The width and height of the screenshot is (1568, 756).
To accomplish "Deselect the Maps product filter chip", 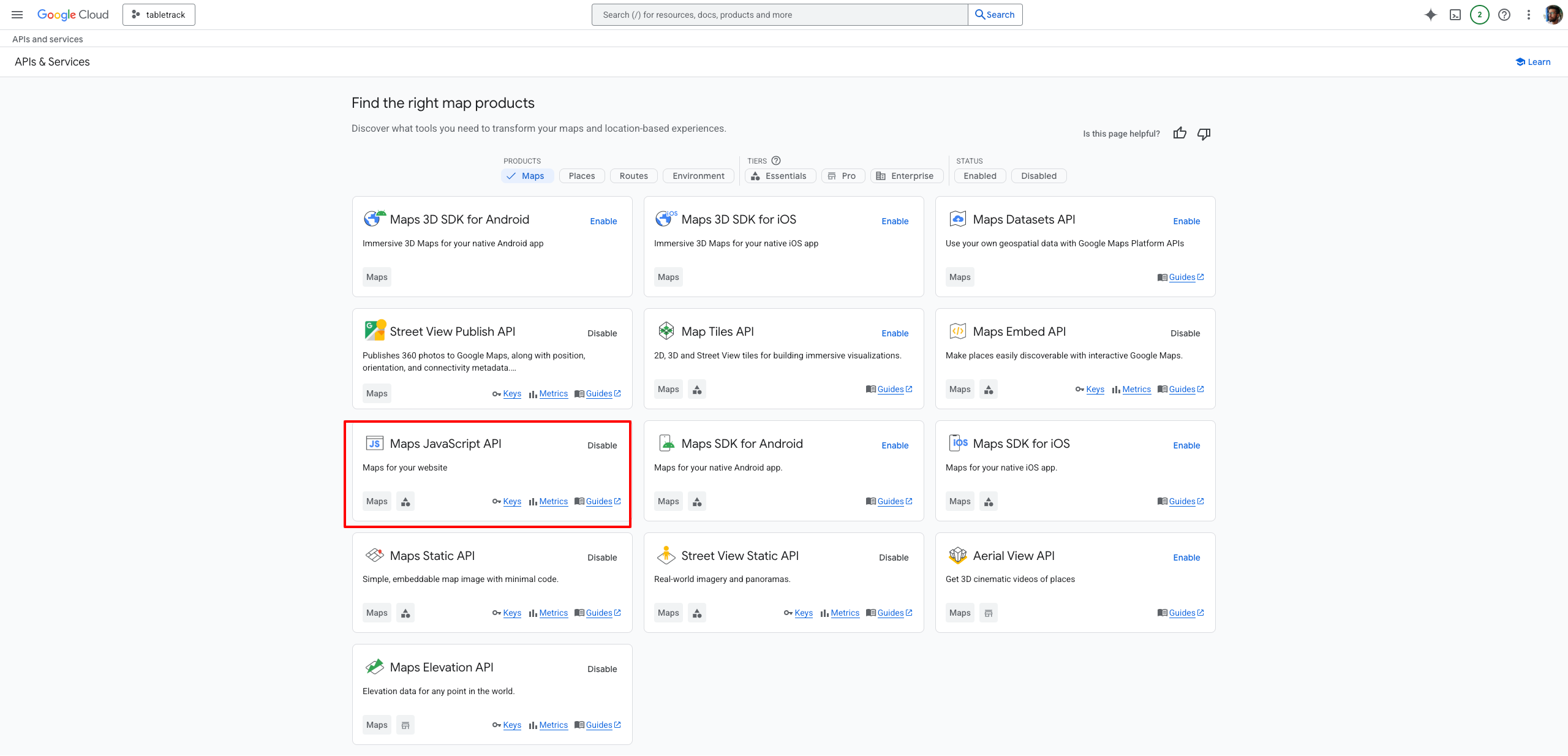I will 527,176.
